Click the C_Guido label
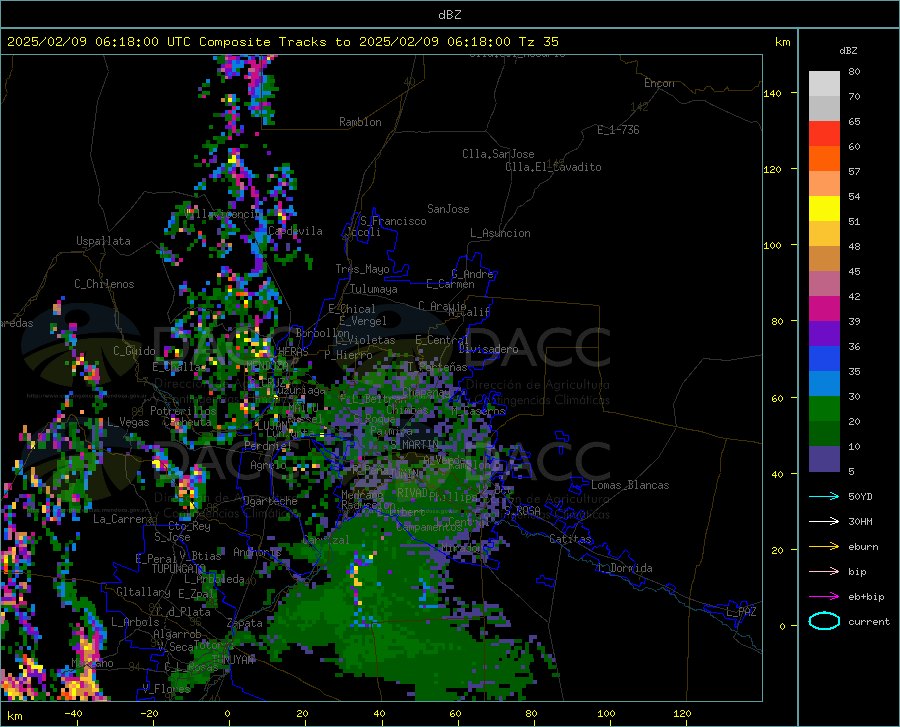900x727 pixels. tap(134, 351)
